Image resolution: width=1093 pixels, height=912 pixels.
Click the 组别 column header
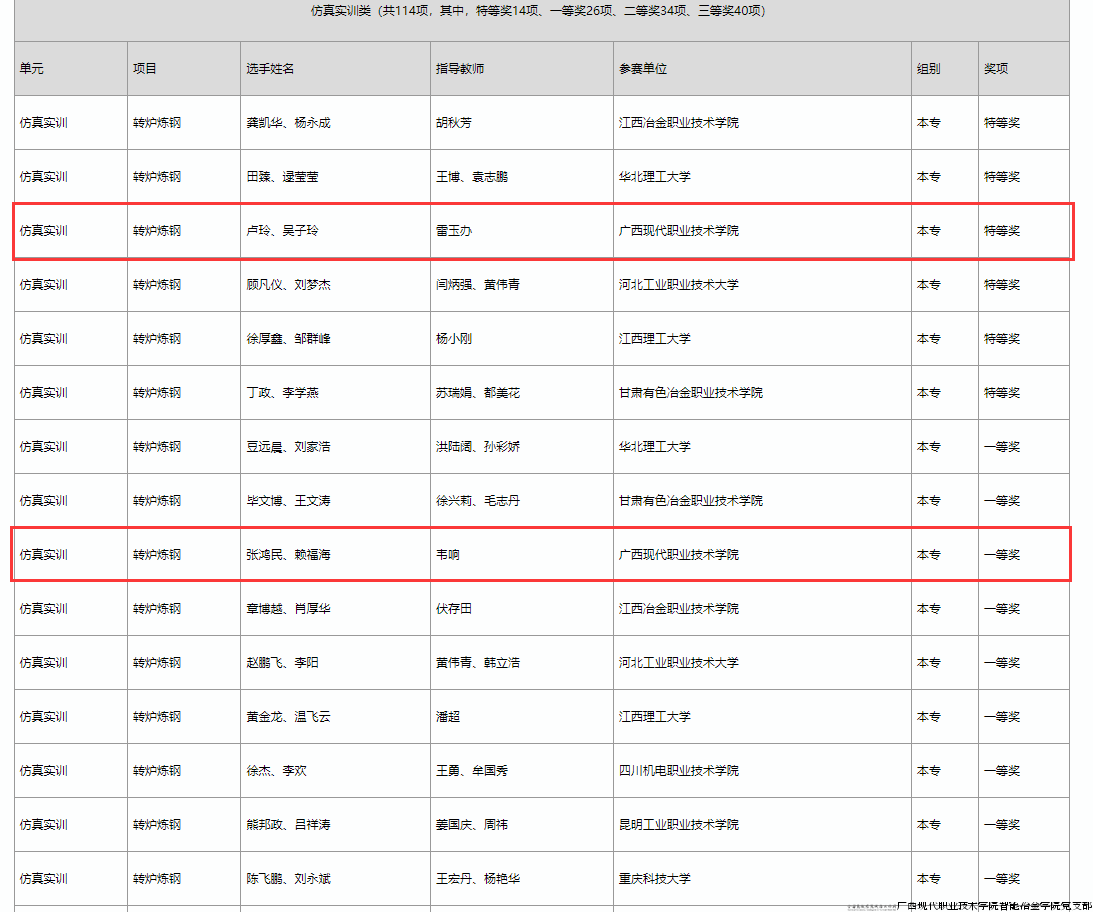(x=929, y=69)
